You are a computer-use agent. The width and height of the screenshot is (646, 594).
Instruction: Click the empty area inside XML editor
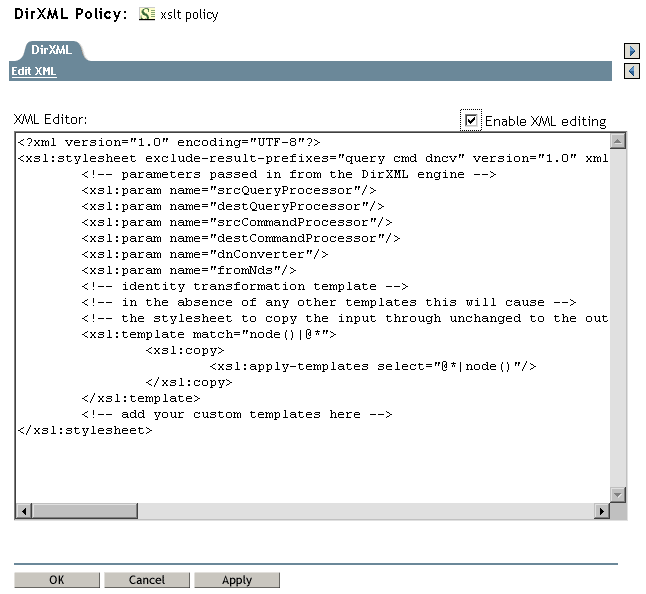click(313, 470)
